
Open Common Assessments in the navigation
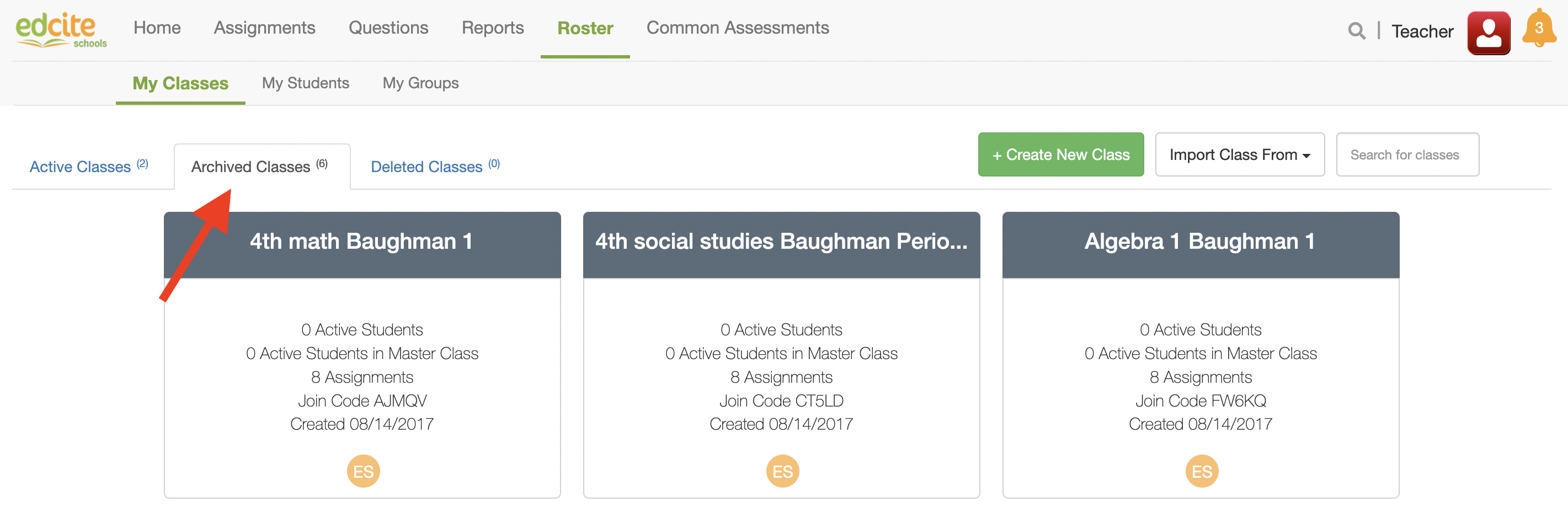[x=737, y=28]
